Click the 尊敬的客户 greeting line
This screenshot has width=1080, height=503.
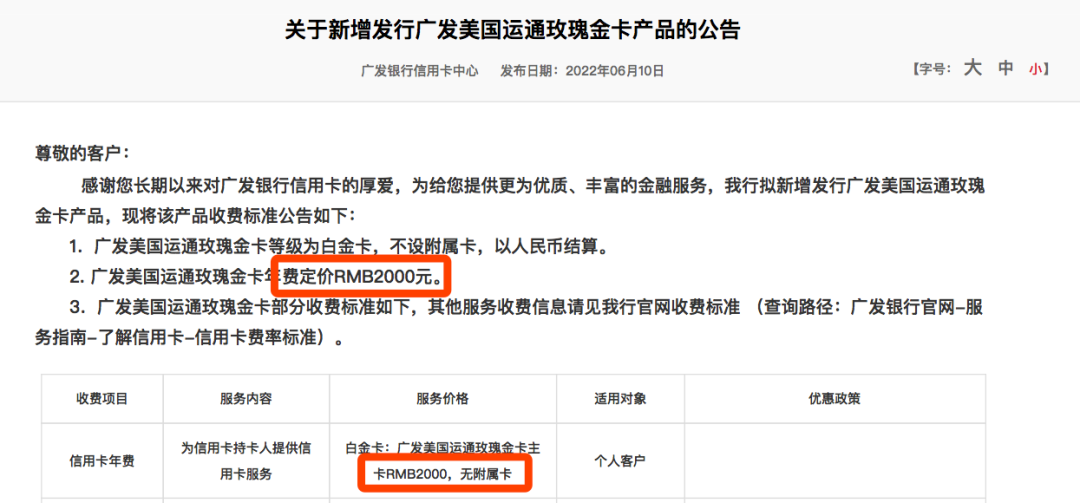click(x=83, y=152)
